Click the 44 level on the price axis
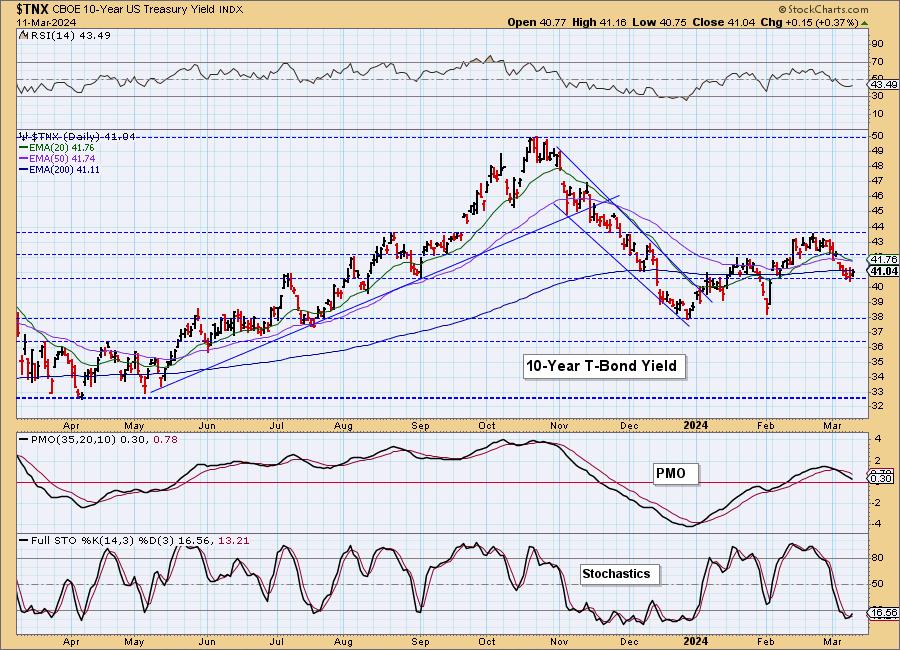 coord(878,227)
